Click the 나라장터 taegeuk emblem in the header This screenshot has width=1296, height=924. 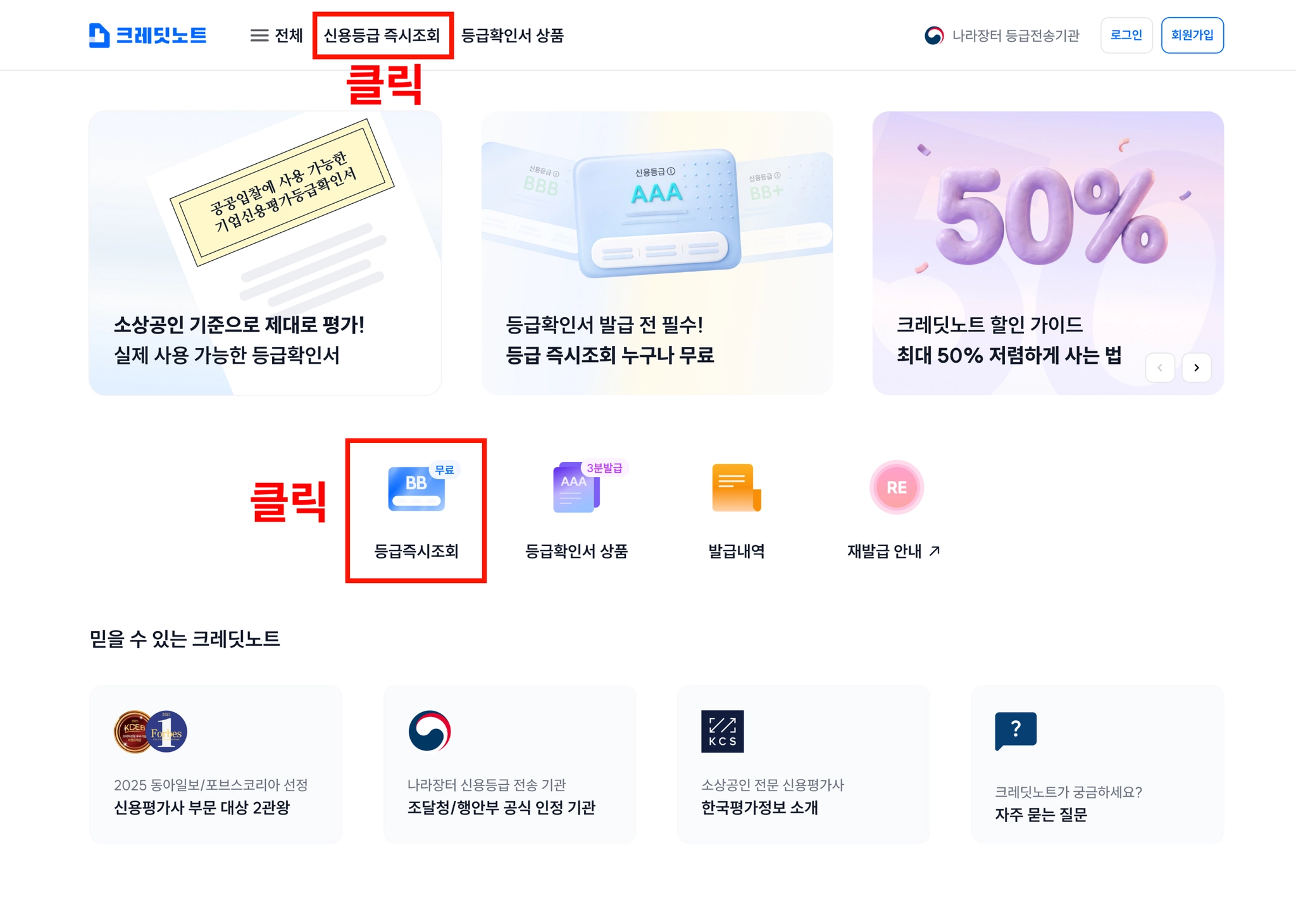(x=934, y=35)
